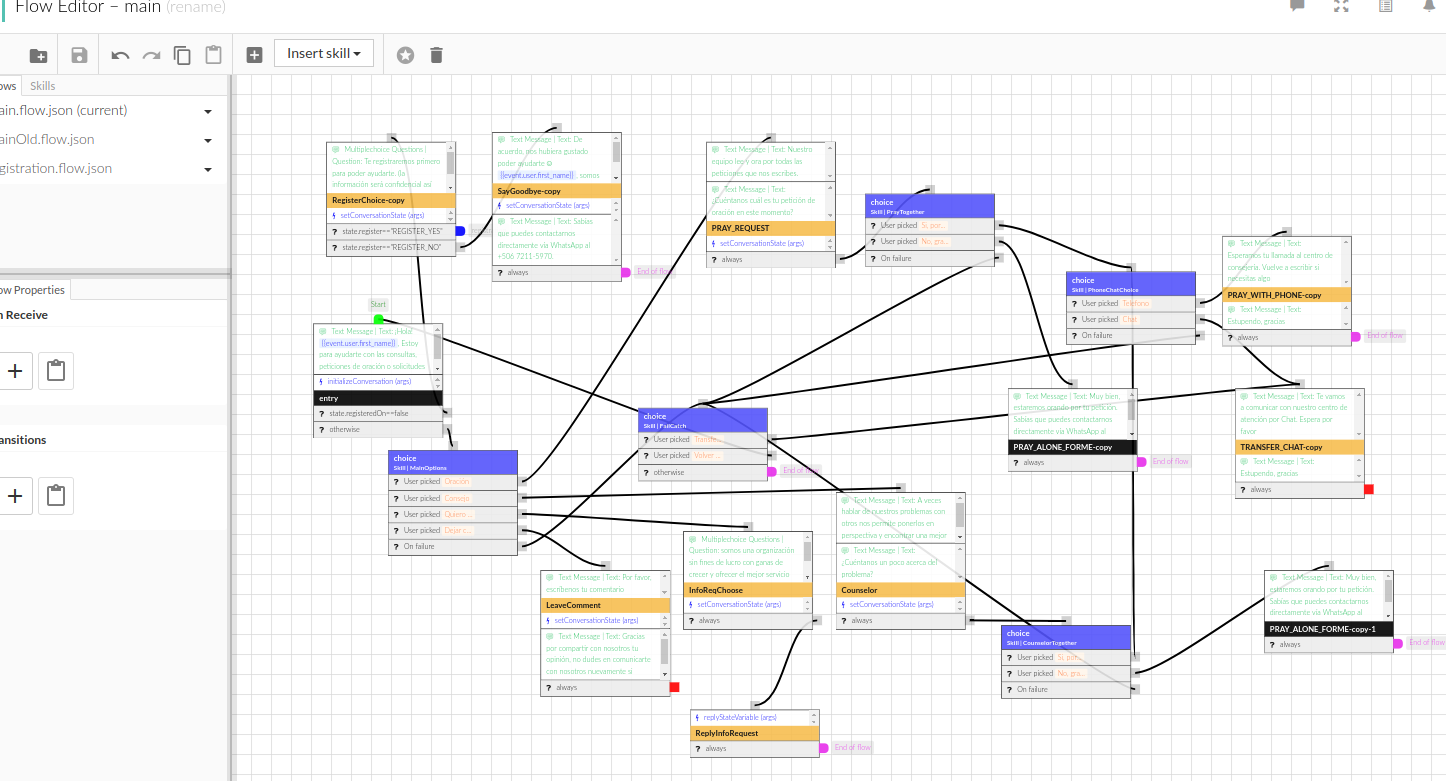Expand the registration.flow.json options caret

pos(208,170)
